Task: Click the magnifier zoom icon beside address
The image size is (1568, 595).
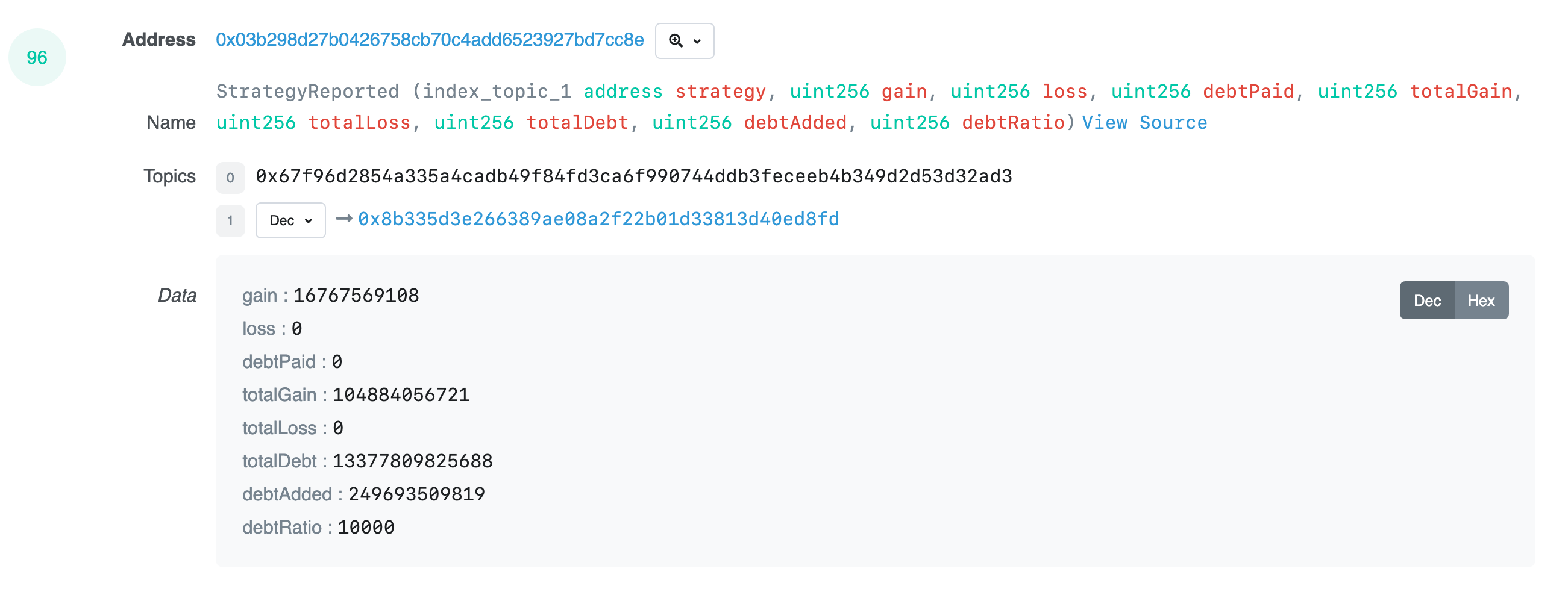Action: coord(675,41)
